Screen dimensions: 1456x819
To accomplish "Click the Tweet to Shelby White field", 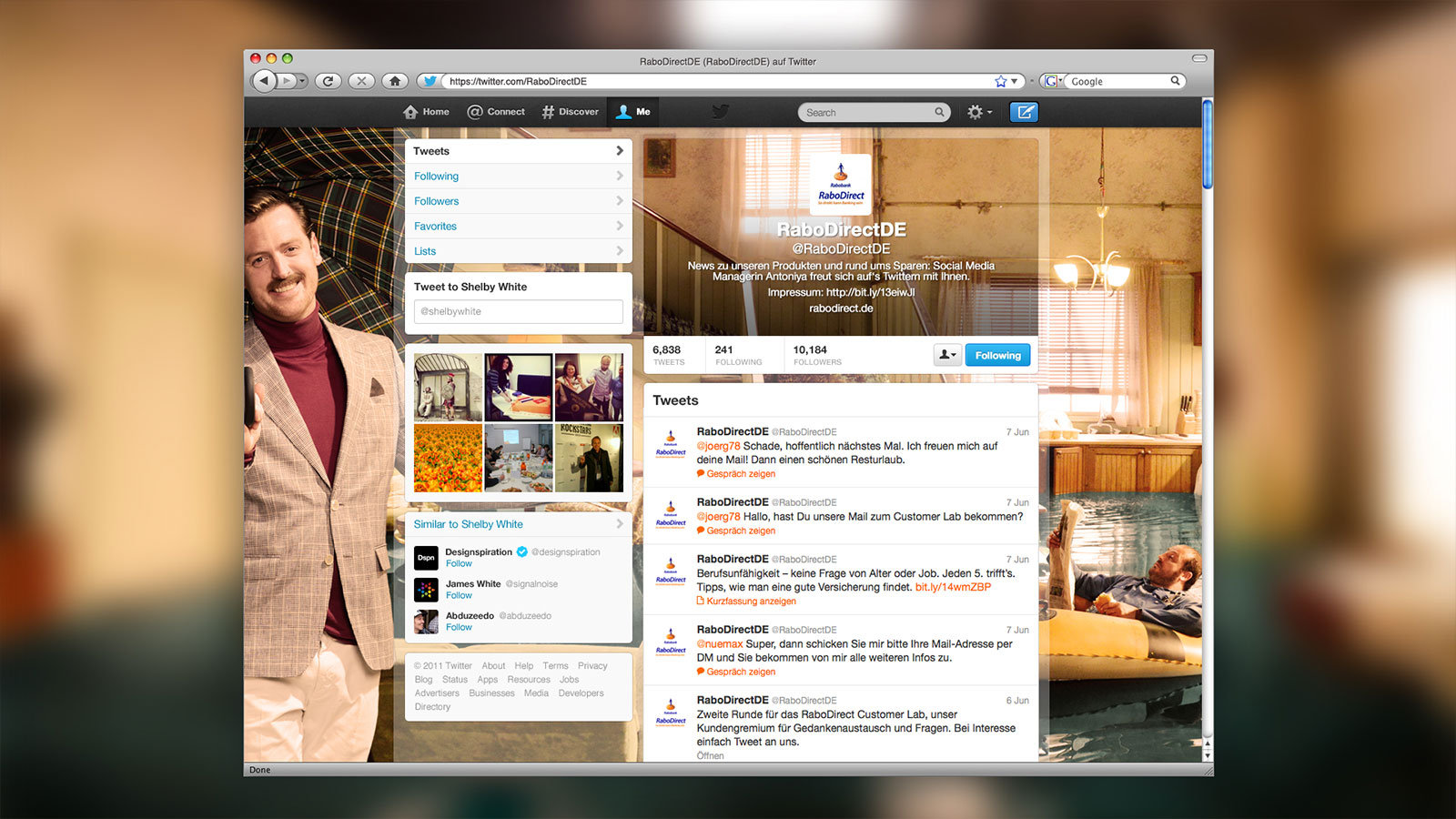I will click(x=518, y=311).
